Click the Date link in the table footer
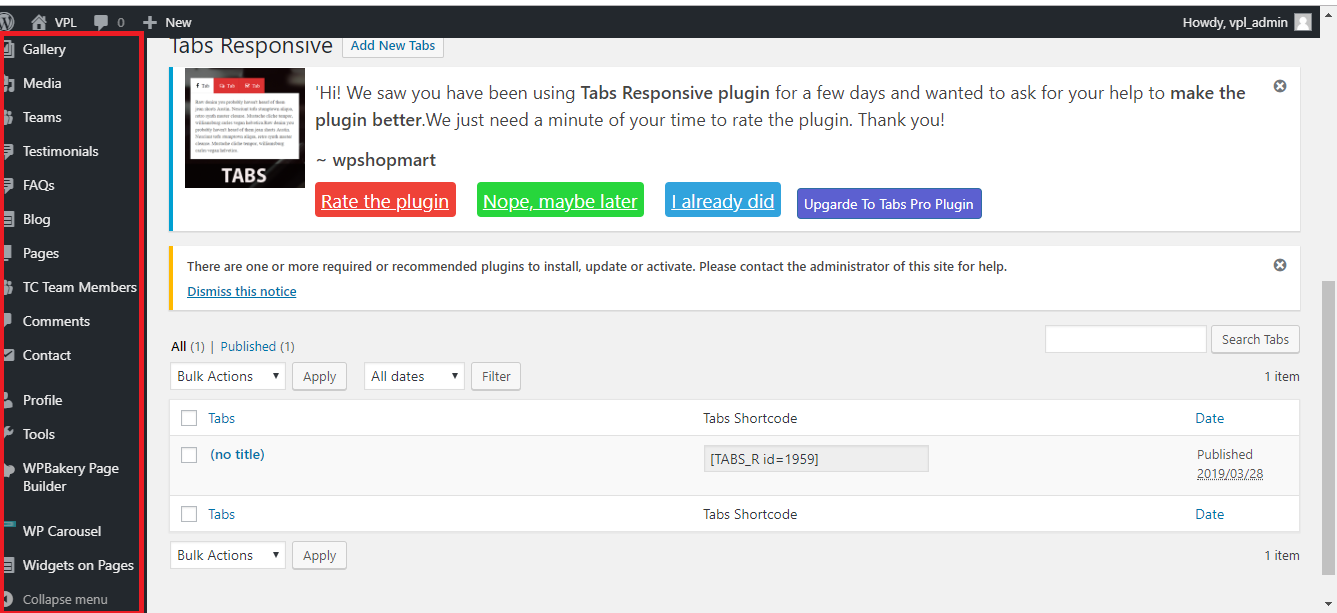The image size is (1337, 613). (x=1210, y=514)
